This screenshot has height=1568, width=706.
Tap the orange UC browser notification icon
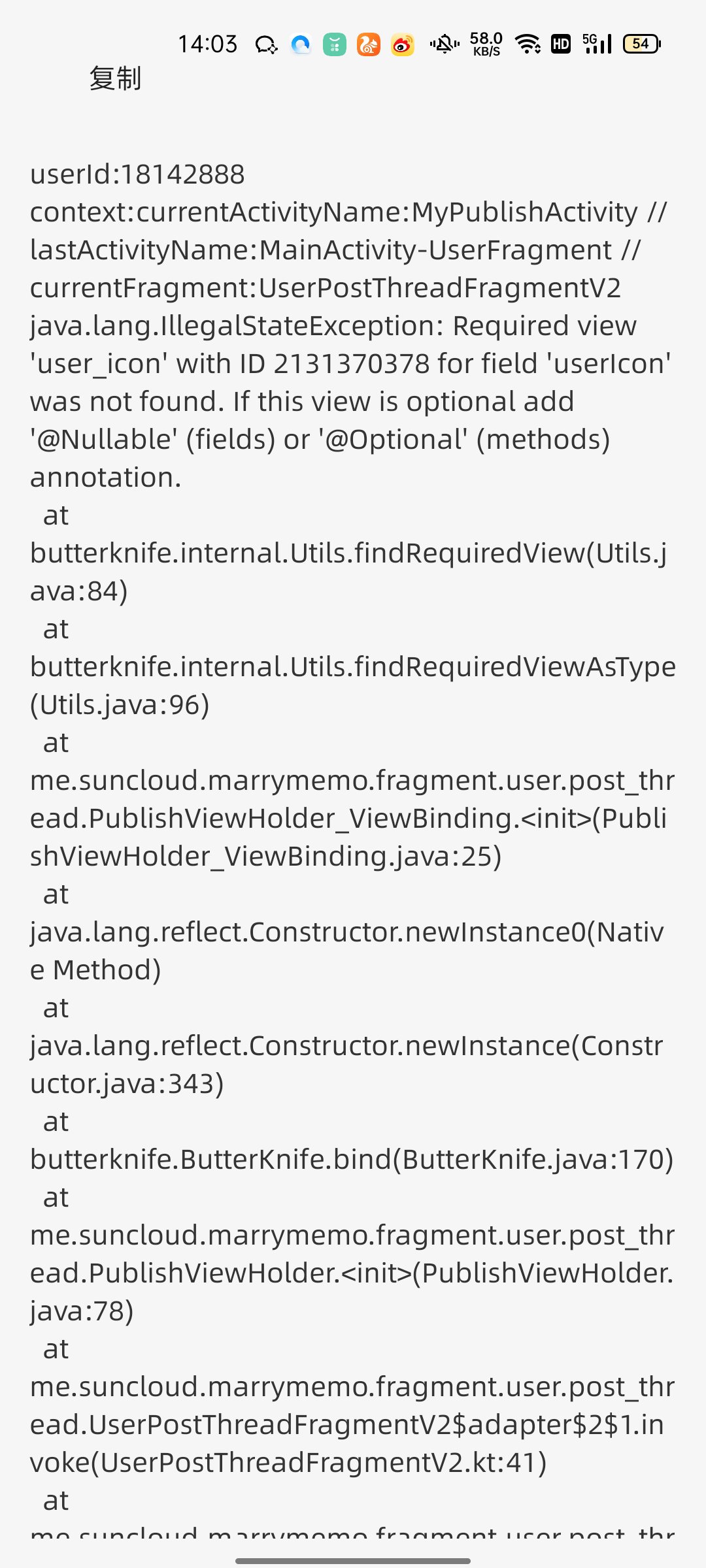pyautogui.click(x=369, y=44)
